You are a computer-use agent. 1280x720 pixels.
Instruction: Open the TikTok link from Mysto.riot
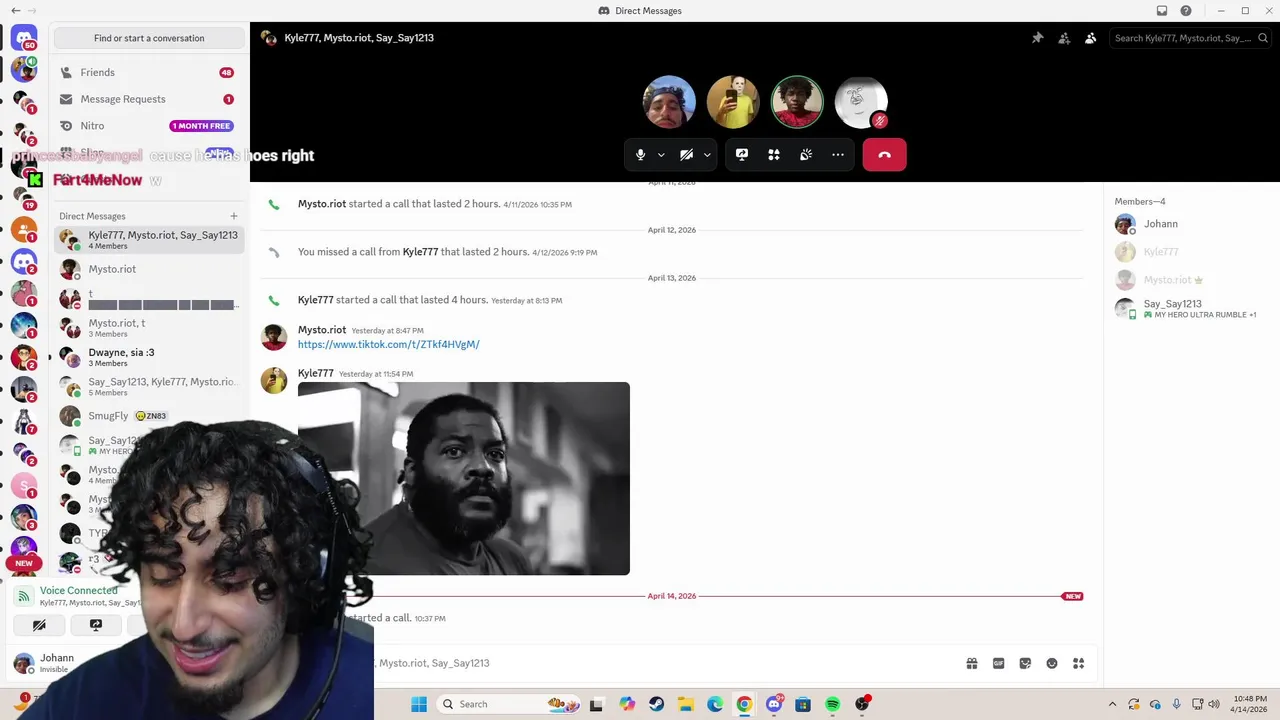click(x=389, y=344)
